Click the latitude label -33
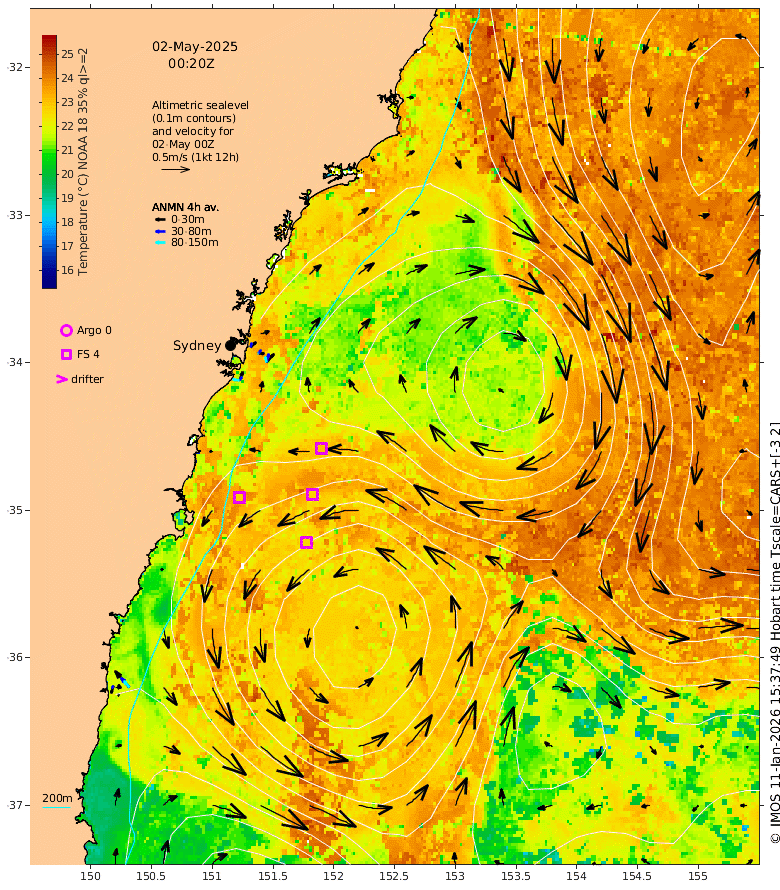The image size is (780, 890). (x=15, y=215)
